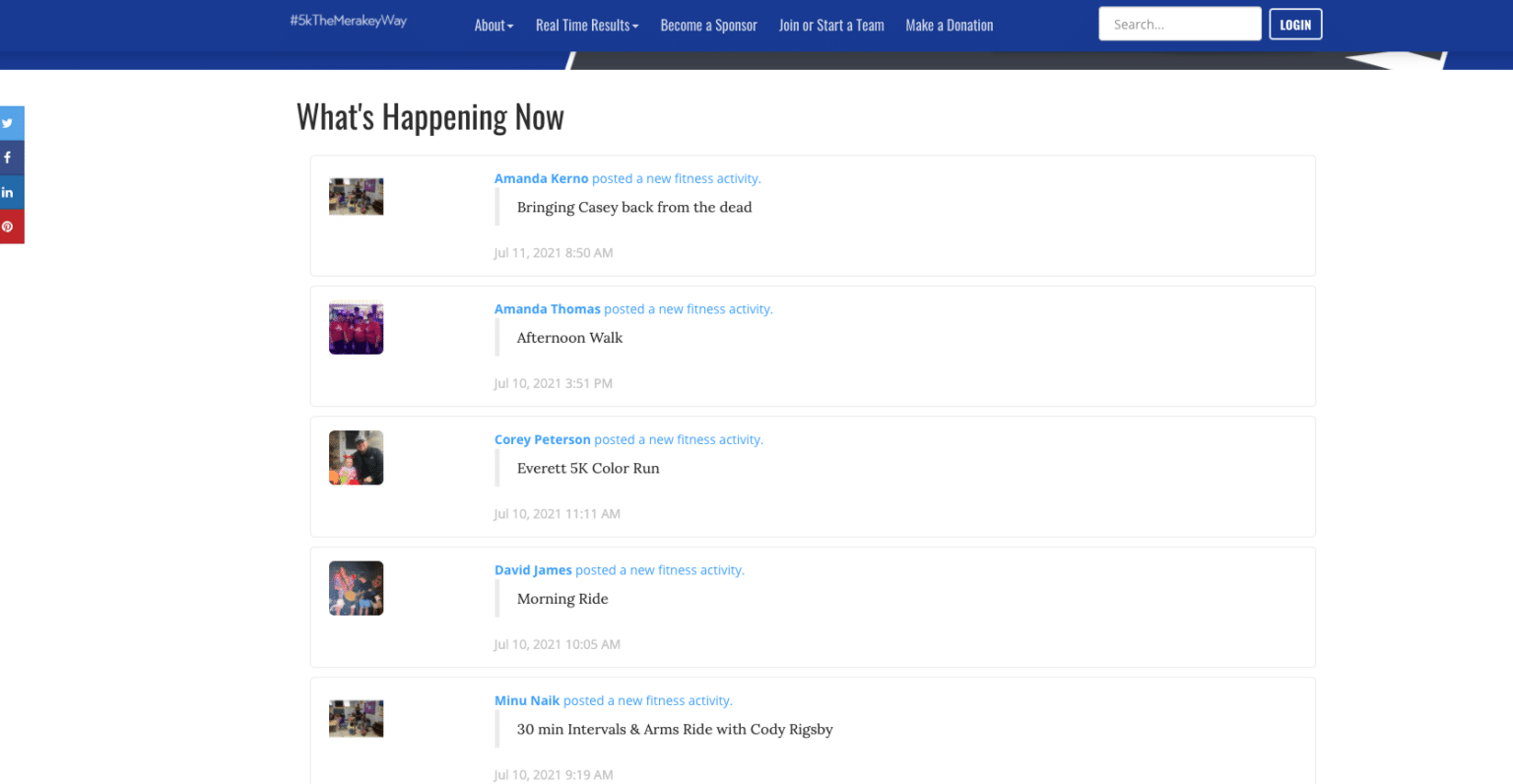
Task: Open Join or Start a Team
Action: 831,26
